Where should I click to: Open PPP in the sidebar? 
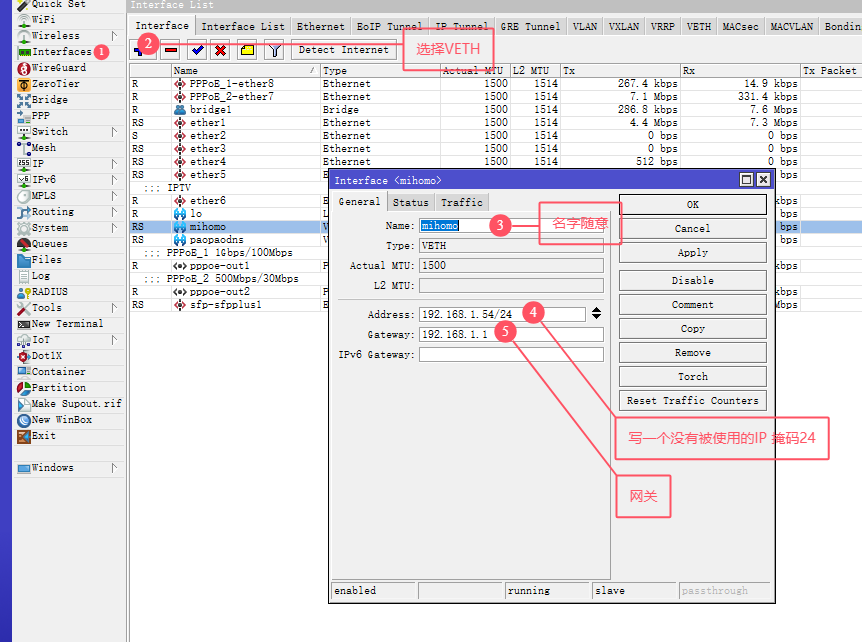41,115
